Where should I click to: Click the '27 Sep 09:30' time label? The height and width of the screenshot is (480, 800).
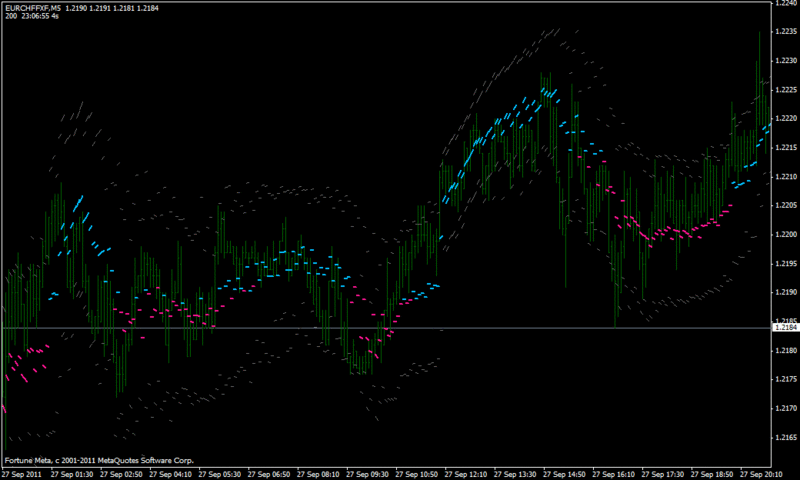click(367, 474)
